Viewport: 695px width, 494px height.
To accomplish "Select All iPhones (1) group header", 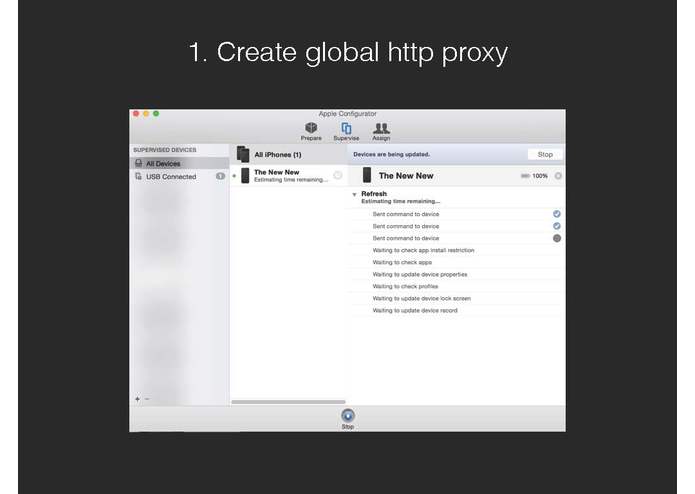I will click(289, 155).
